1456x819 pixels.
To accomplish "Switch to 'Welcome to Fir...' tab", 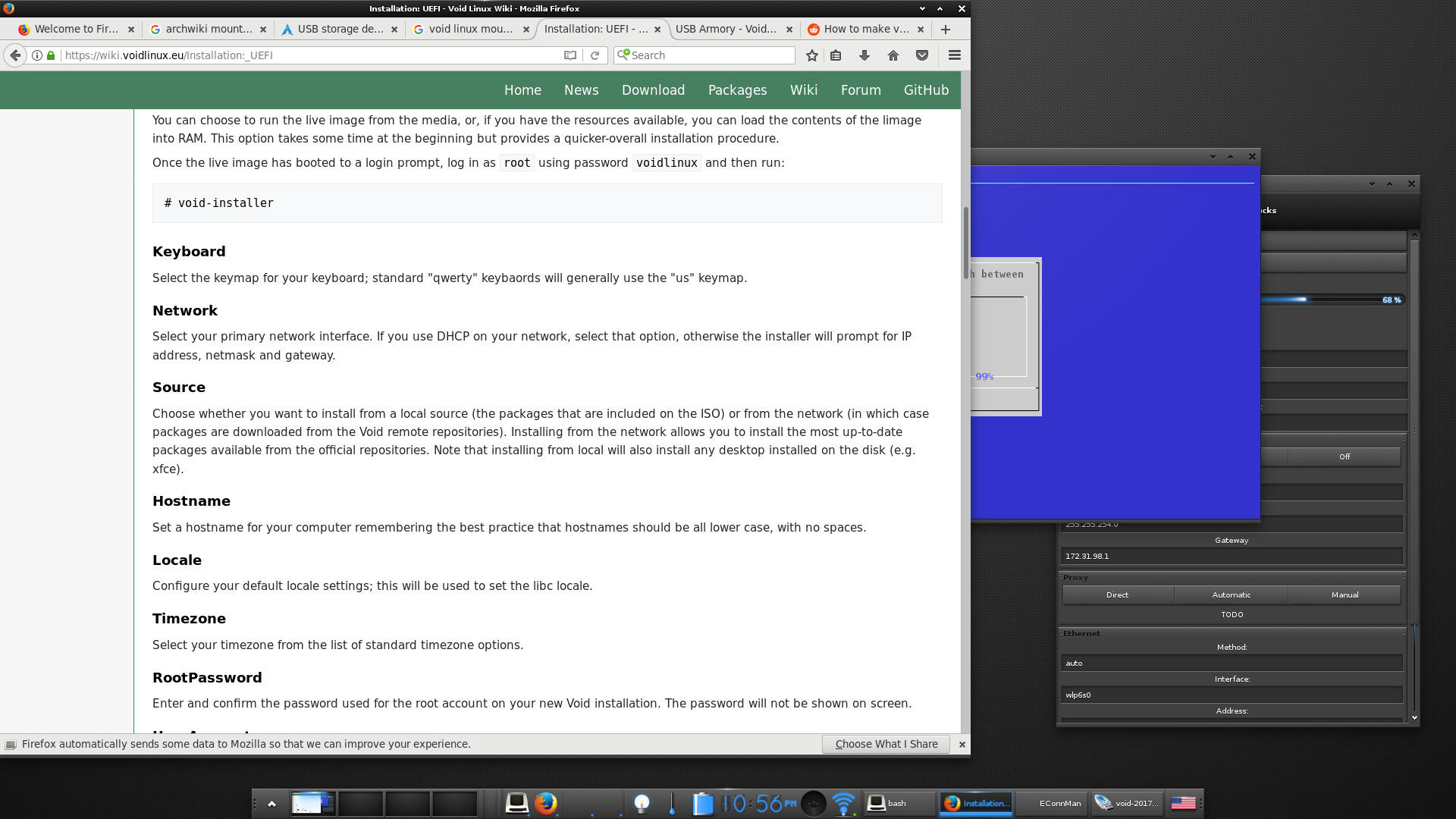I will tap(76, 30).
